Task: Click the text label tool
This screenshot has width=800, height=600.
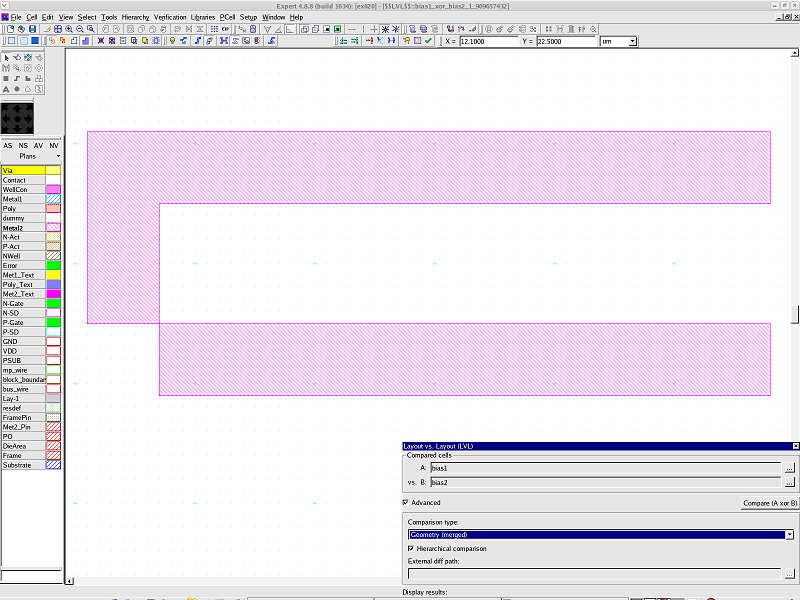Action: [x=6, y=89]
